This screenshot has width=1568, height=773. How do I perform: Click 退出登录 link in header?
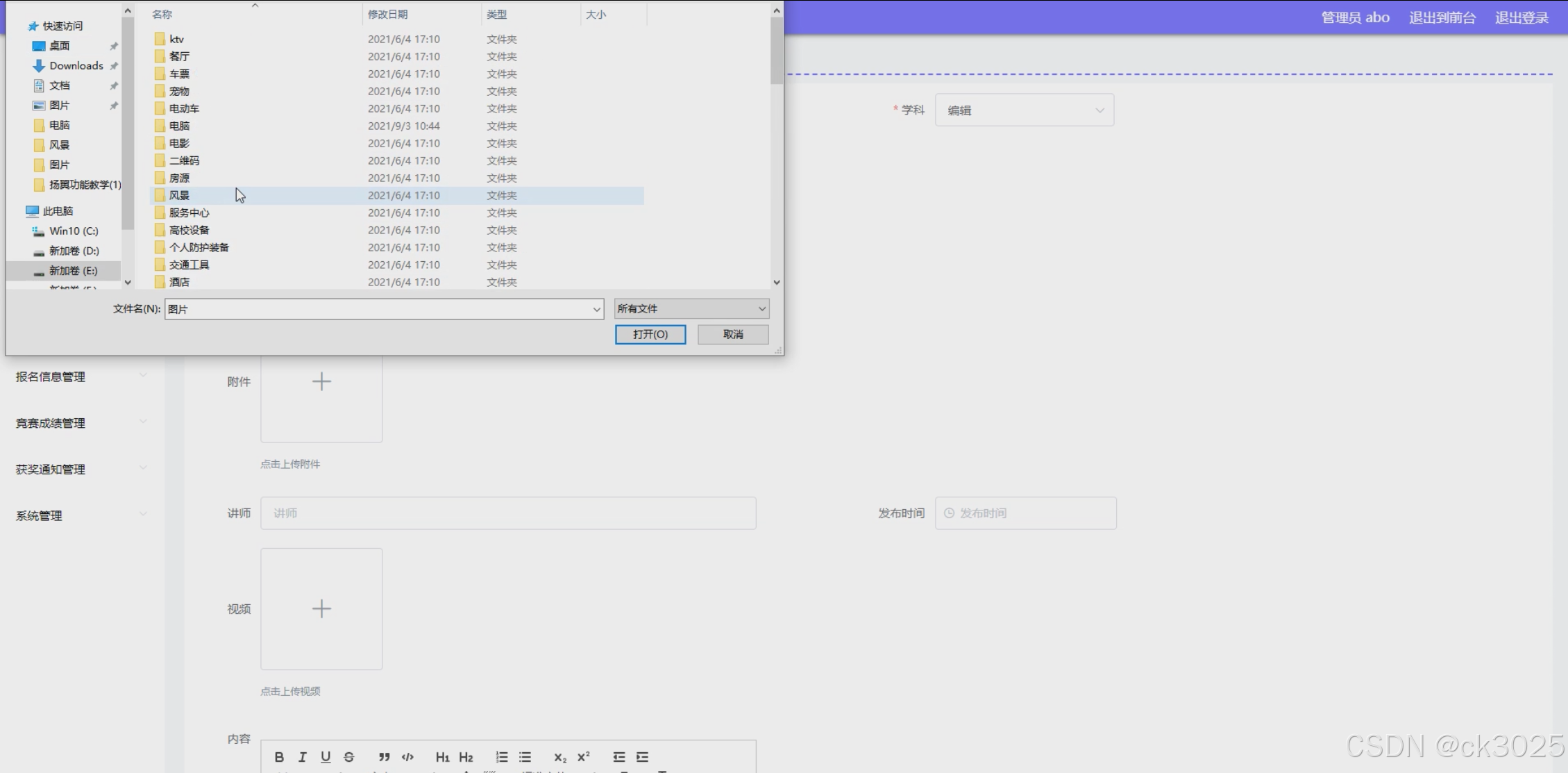coord(1521,18)
